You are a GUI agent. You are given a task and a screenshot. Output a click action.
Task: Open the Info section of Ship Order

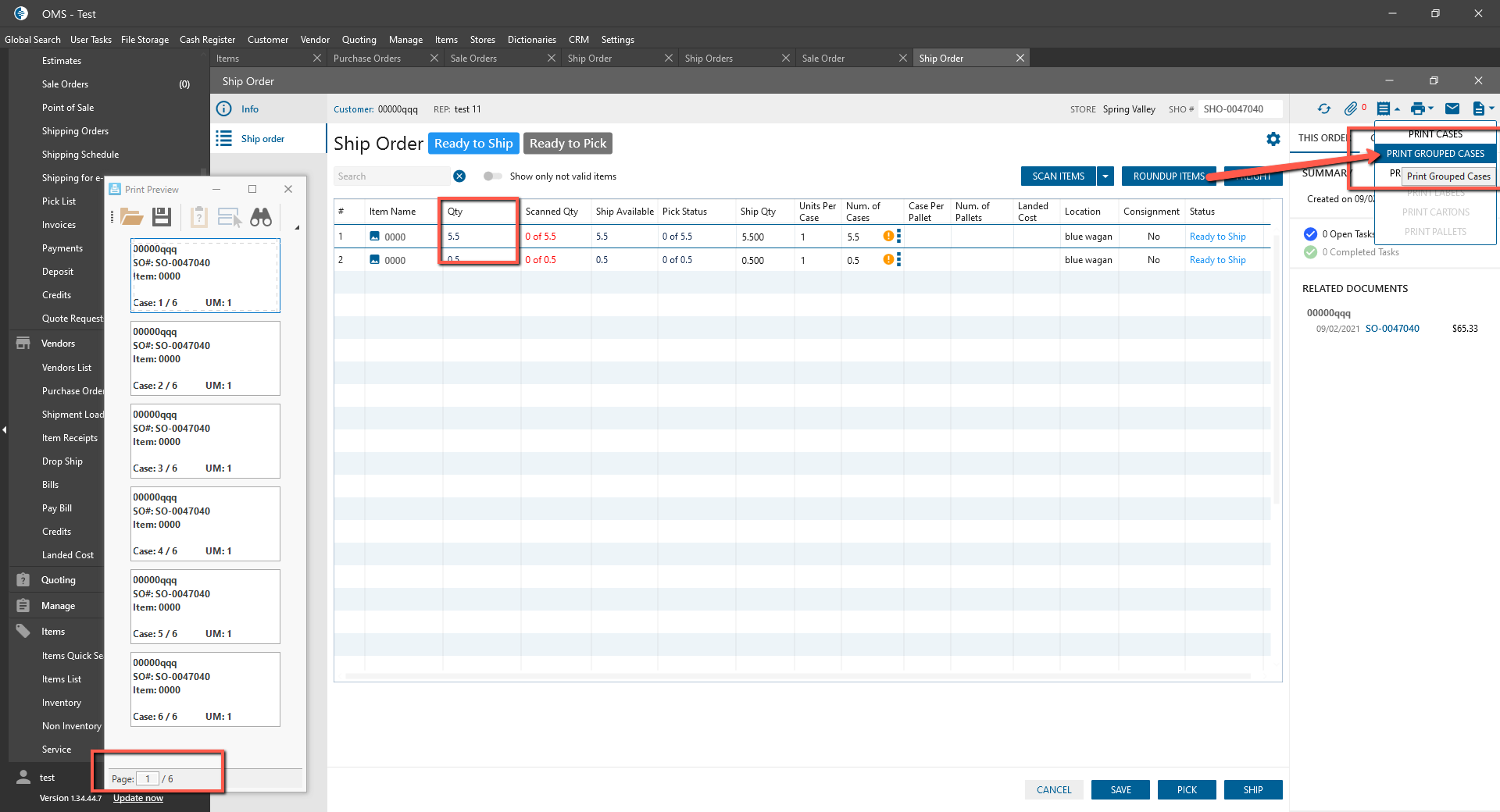pyautogui.click(x=269, y=109)
